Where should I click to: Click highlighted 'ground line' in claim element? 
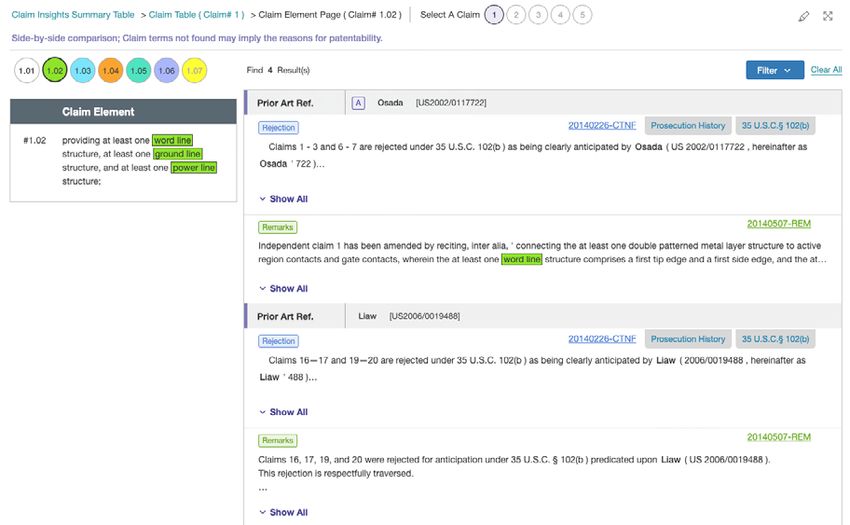tap(177, 154)
